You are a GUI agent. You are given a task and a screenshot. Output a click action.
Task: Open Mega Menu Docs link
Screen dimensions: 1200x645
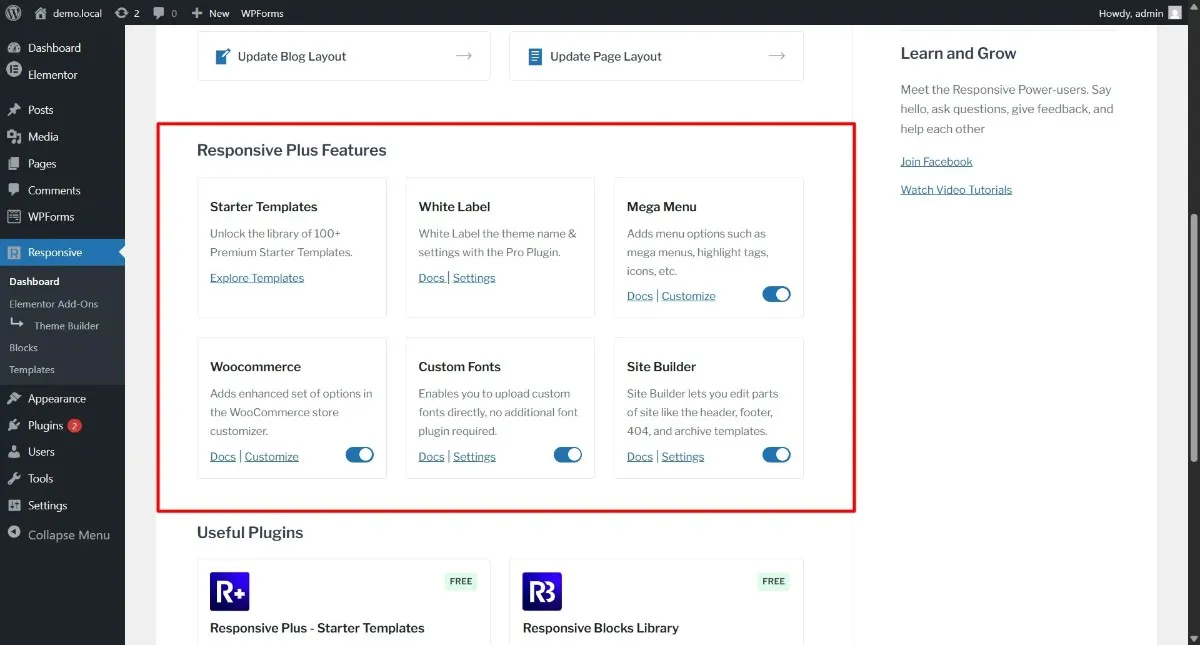pos(640,296)
